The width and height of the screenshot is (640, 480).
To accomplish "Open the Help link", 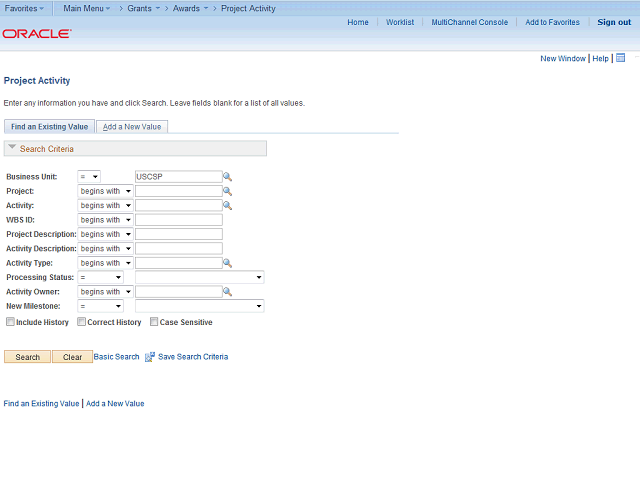I will click(x=600, y=58).
